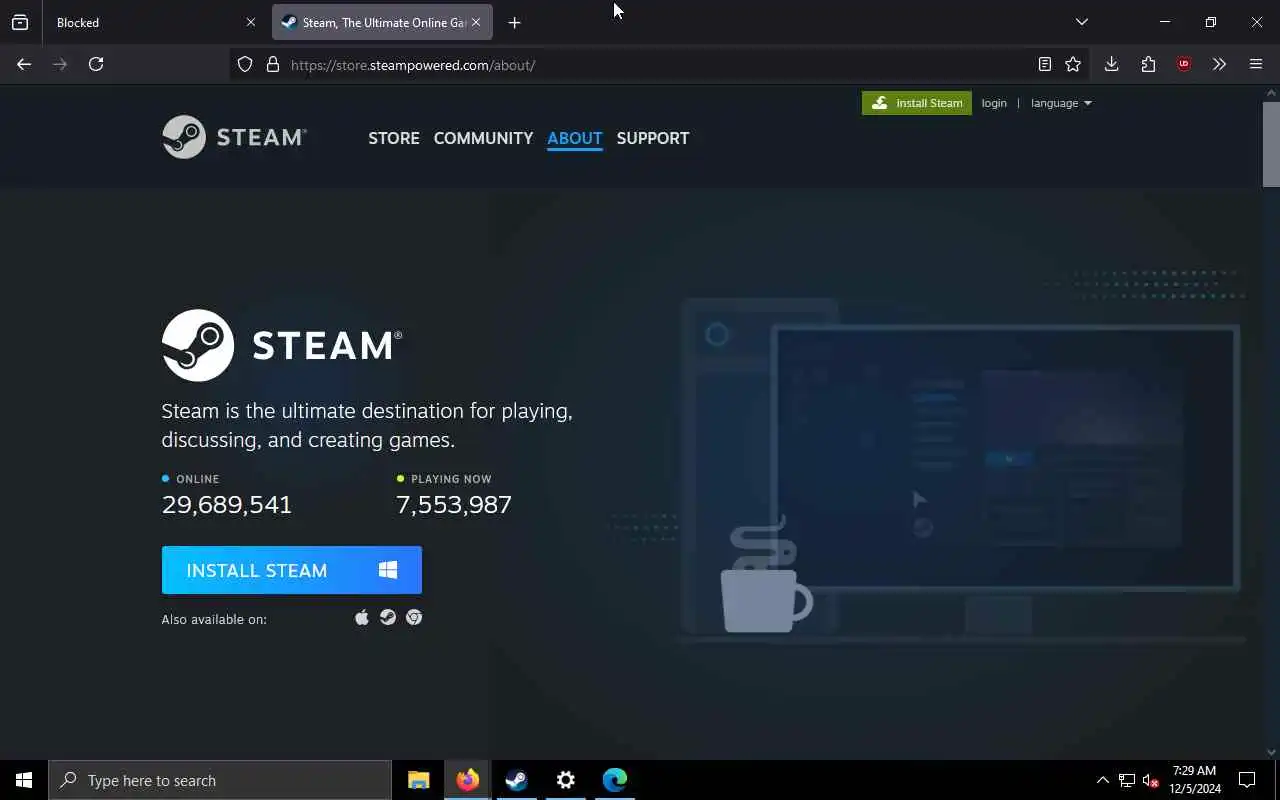Image resolution: width=1280 pixels, height=800 pixels.
Task: Open the clock showing 7:29 AM
Action: pos(1195,780)
